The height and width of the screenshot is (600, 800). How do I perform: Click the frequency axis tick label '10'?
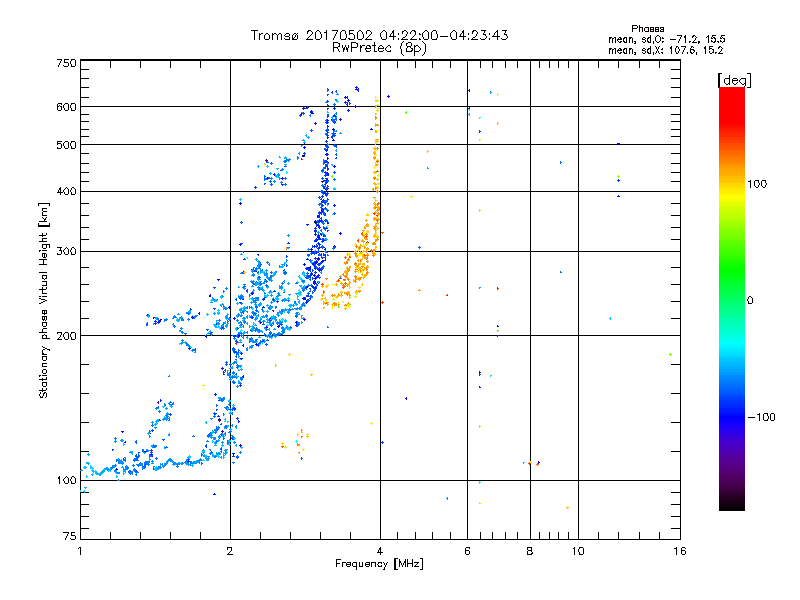click(578, 551)
